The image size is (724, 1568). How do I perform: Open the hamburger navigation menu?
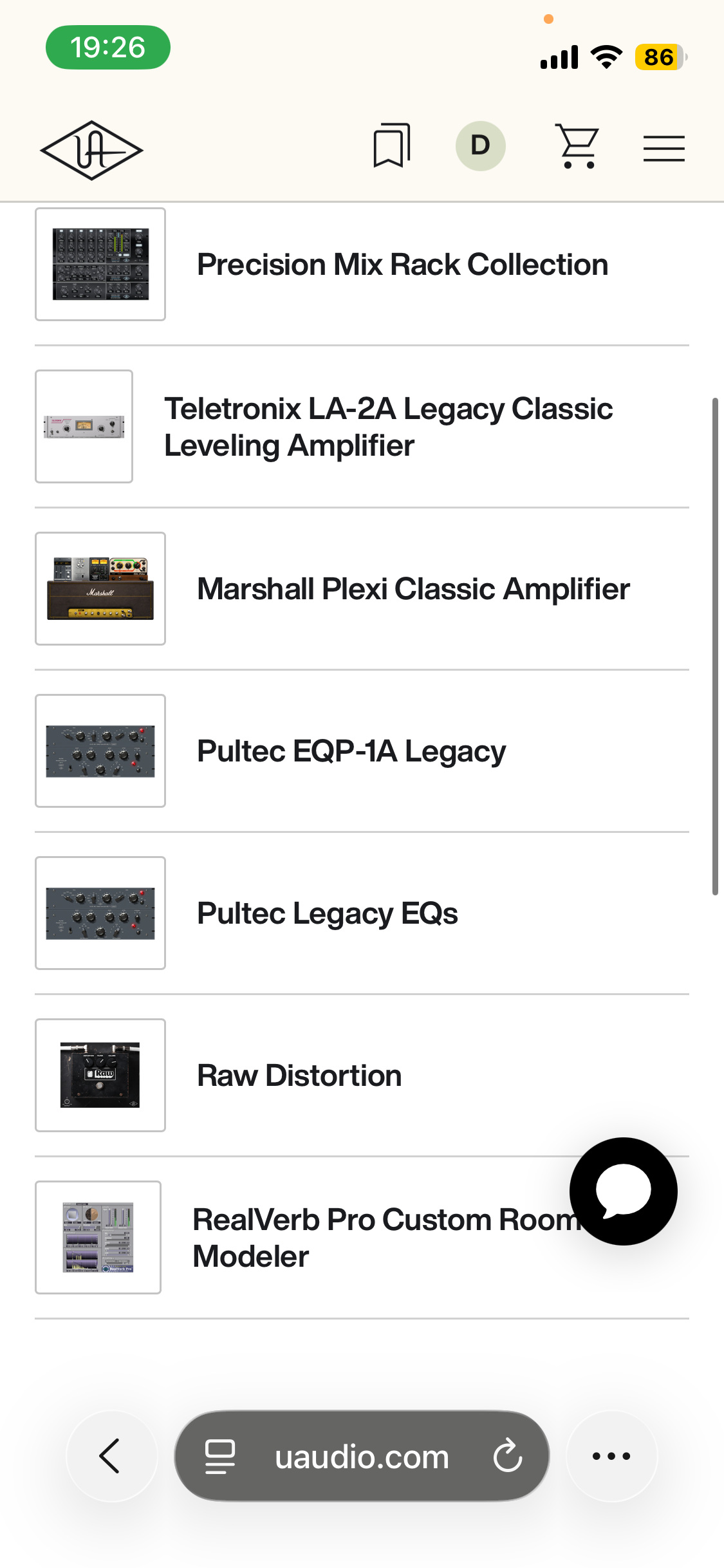(x=664, y=149)
